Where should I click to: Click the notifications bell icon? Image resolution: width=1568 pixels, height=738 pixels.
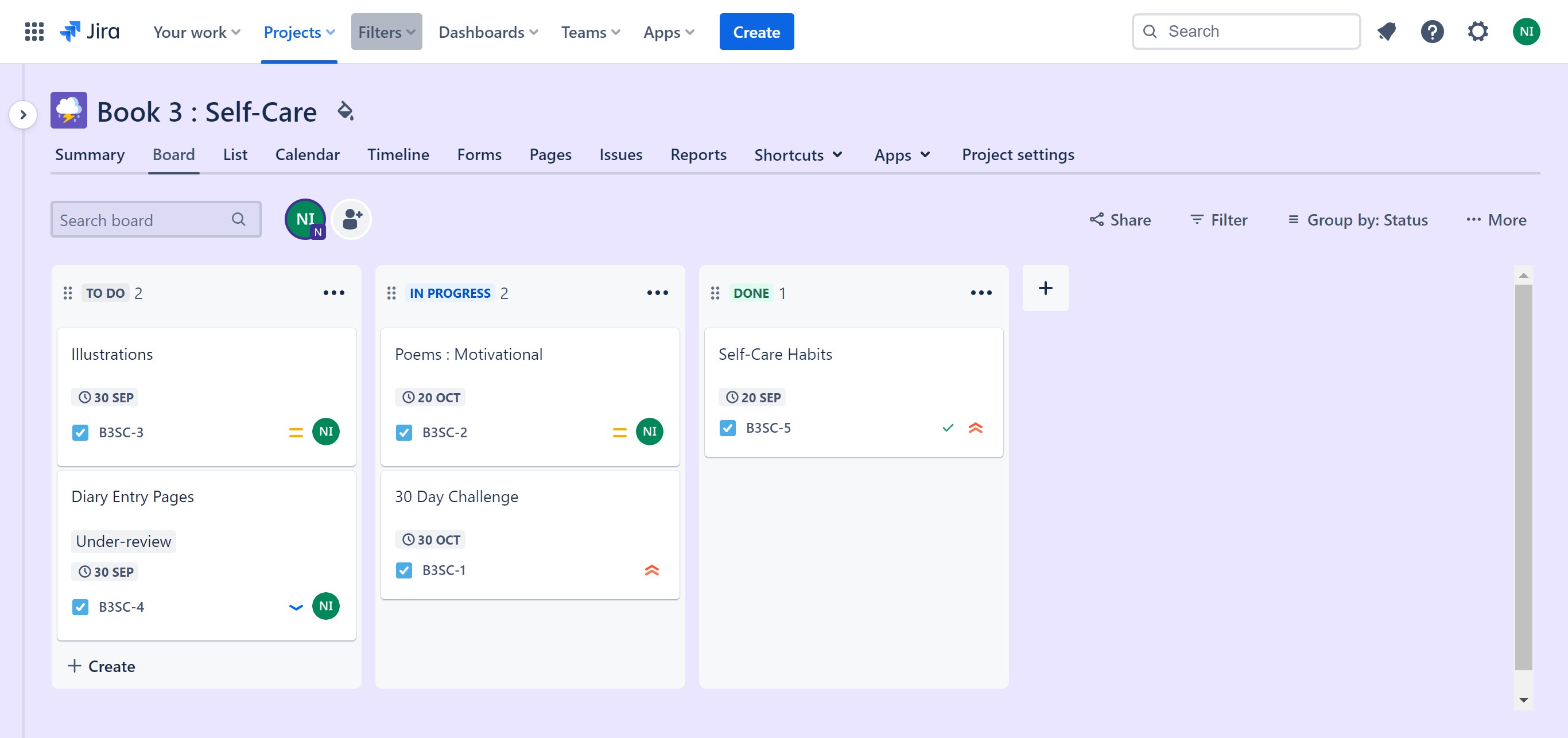(x=1386, y=32)
